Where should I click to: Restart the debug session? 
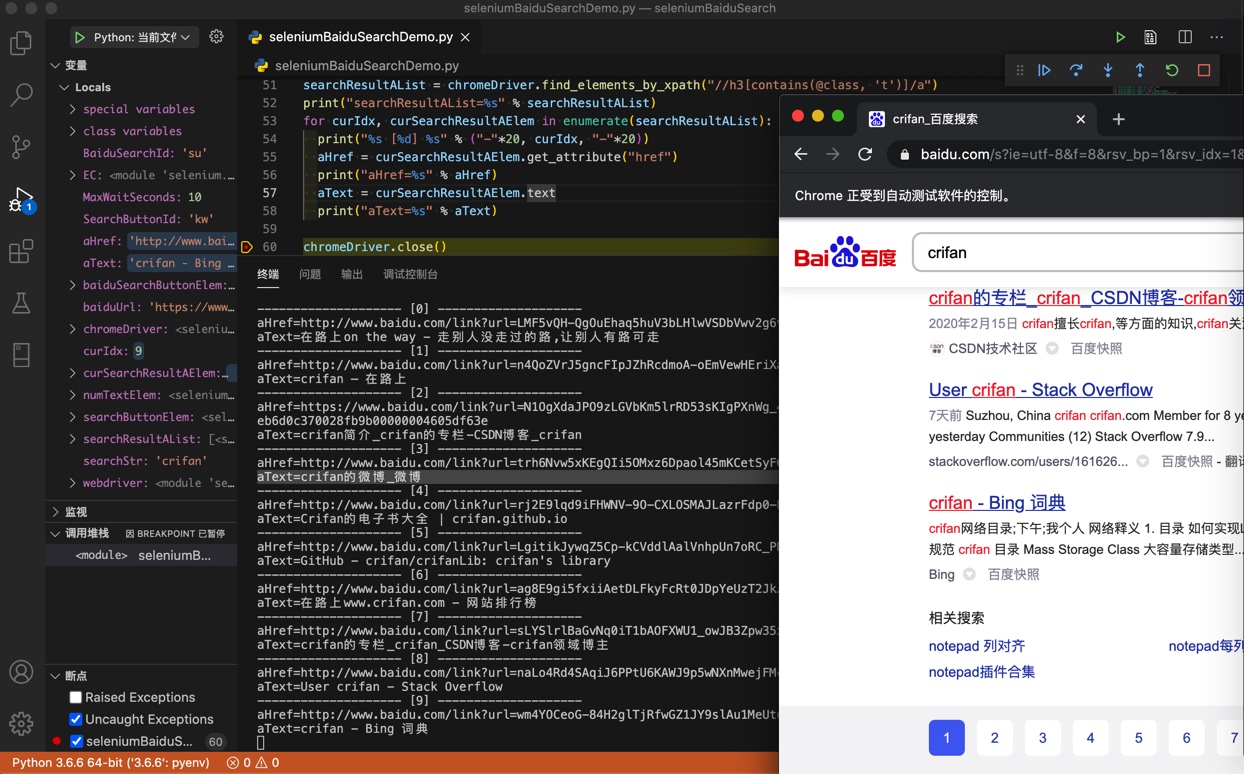click(x=1172, y=70)
